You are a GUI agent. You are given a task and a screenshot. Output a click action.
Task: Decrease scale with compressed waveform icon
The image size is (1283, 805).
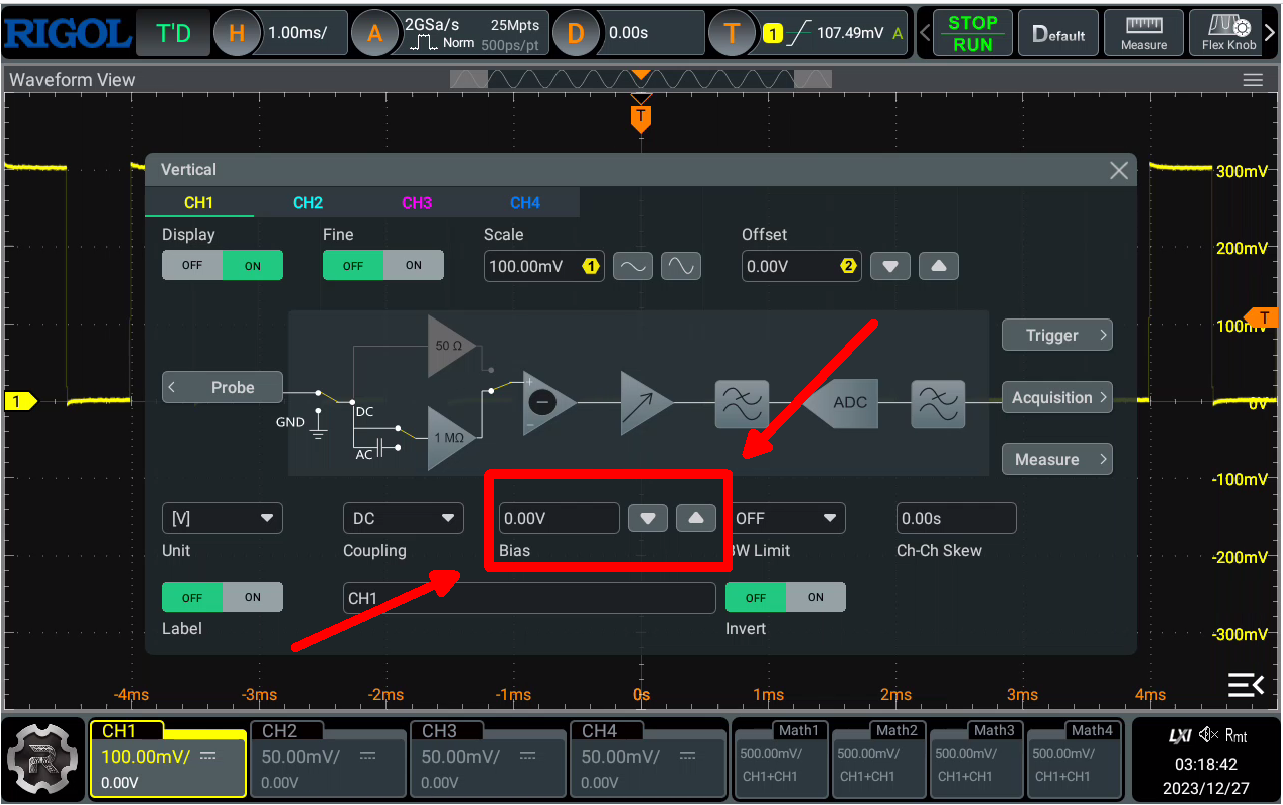(633, 266)
